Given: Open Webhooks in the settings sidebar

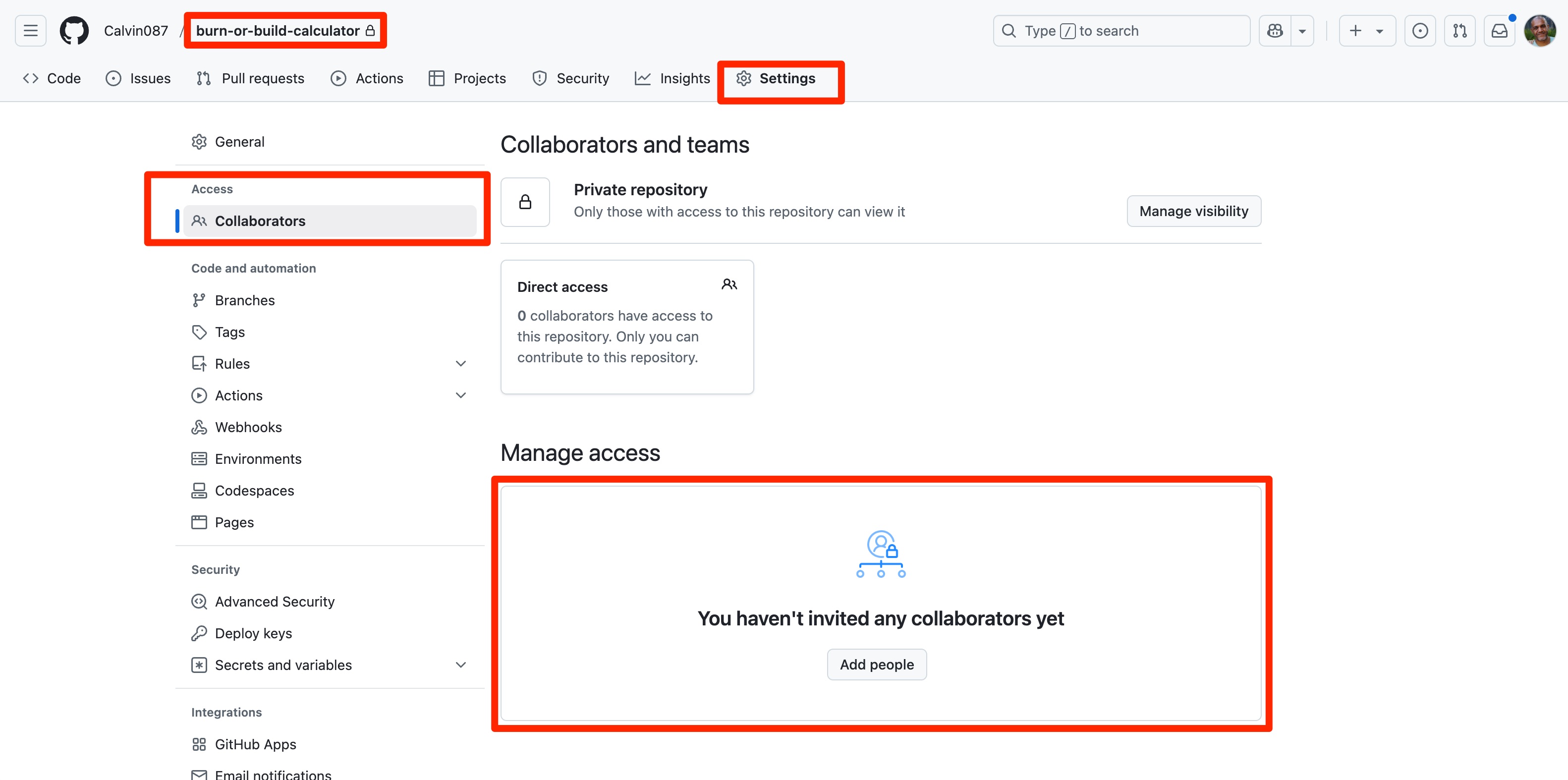Looking at the screenshot, I should click(x=248, y=427).
